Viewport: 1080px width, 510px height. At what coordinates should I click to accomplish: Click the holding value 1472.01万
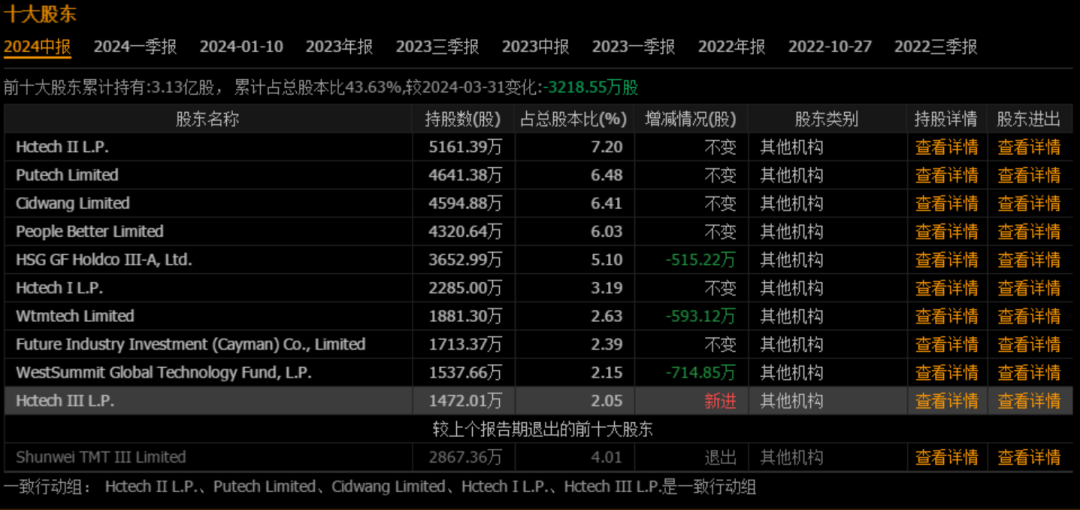point(465,401)
